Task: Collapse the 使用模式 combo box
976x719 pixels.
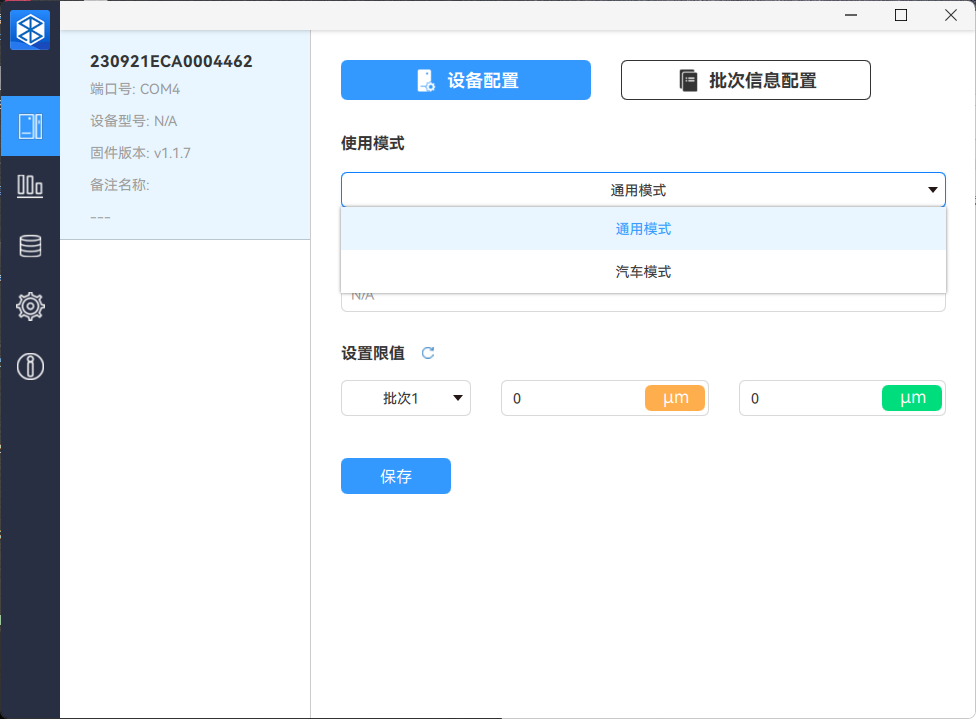Action: pyautogui.click(x=643, y=190)
